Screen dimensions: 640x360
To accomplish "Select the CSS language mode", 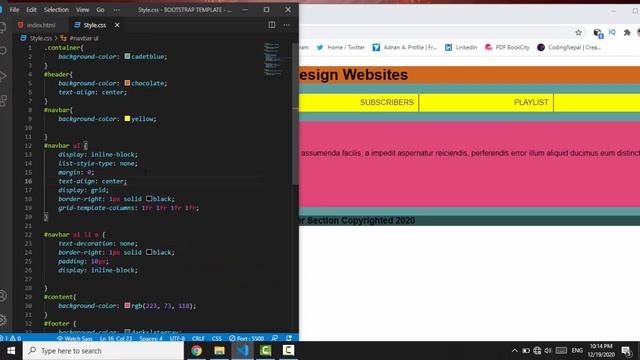I will 217,338.
